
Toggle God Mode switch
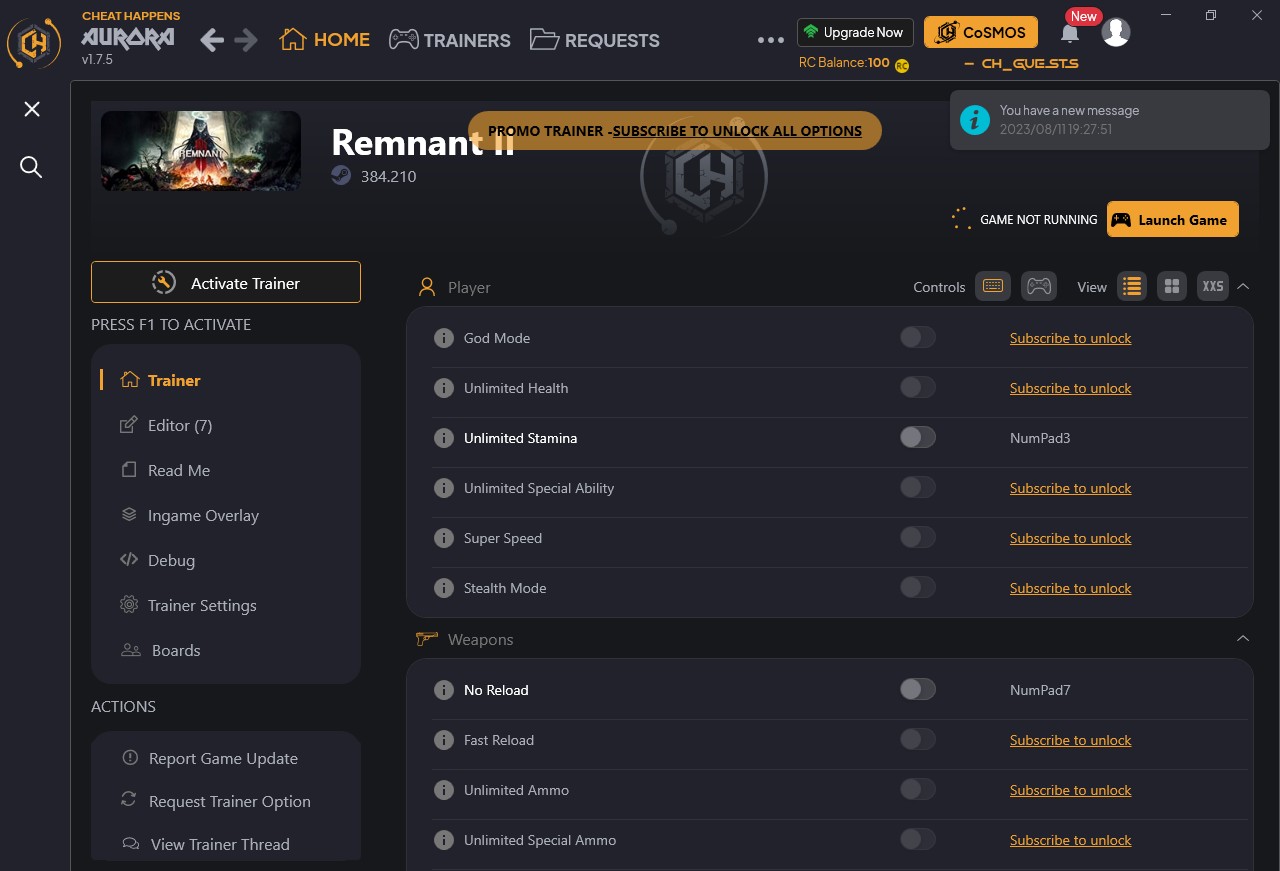click(x=918, y=337)
